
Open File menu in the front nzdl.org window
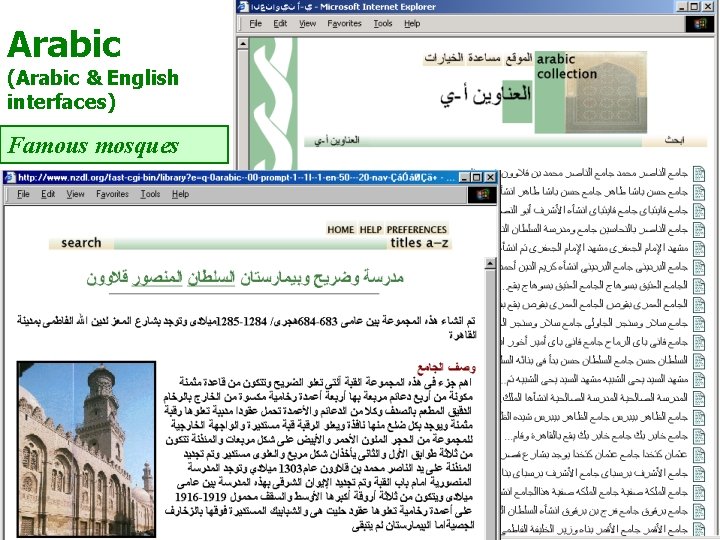click(x=23, y=194)
